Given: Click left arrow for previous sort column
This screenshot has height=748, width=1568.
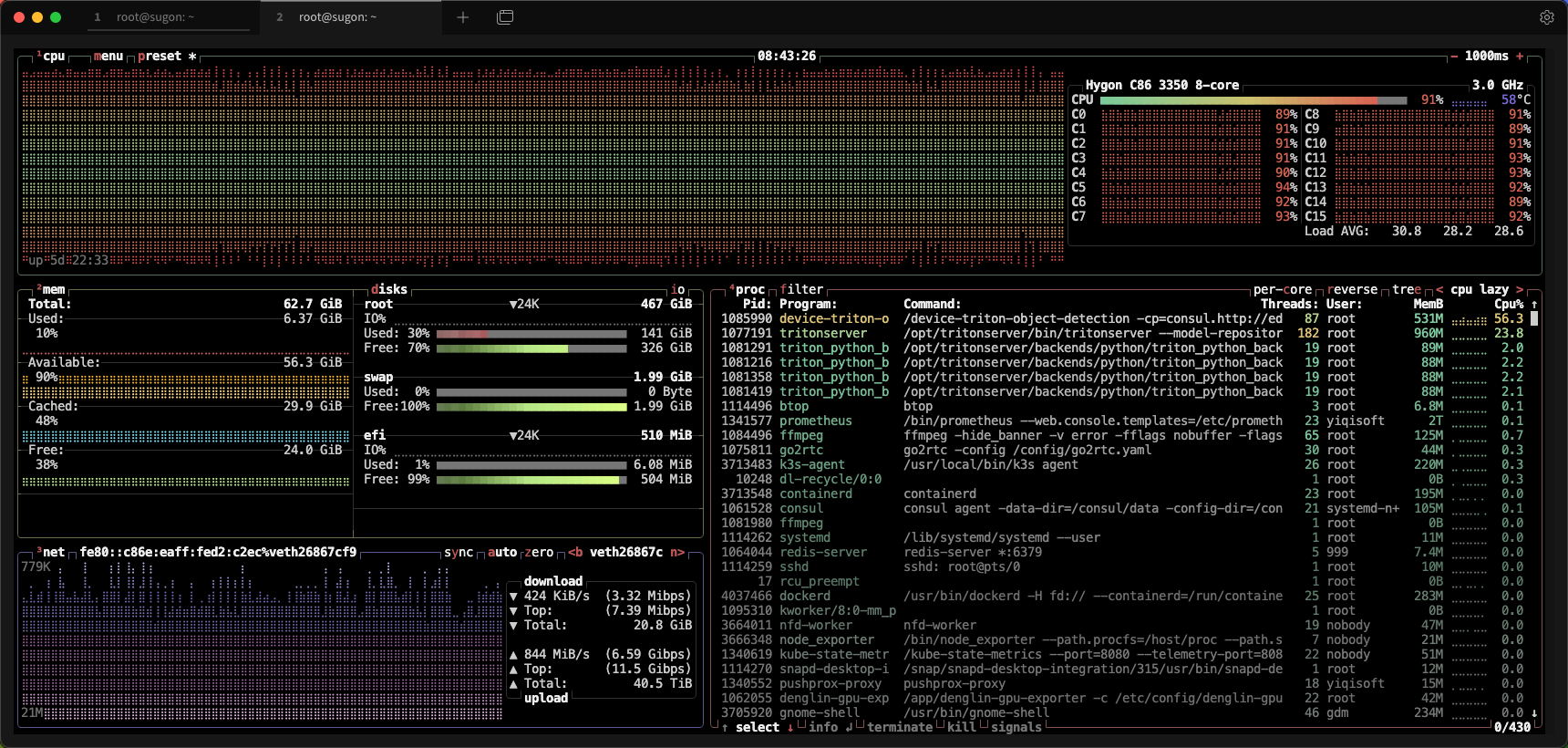Looking at the screenshot, I should [1439, 289].
